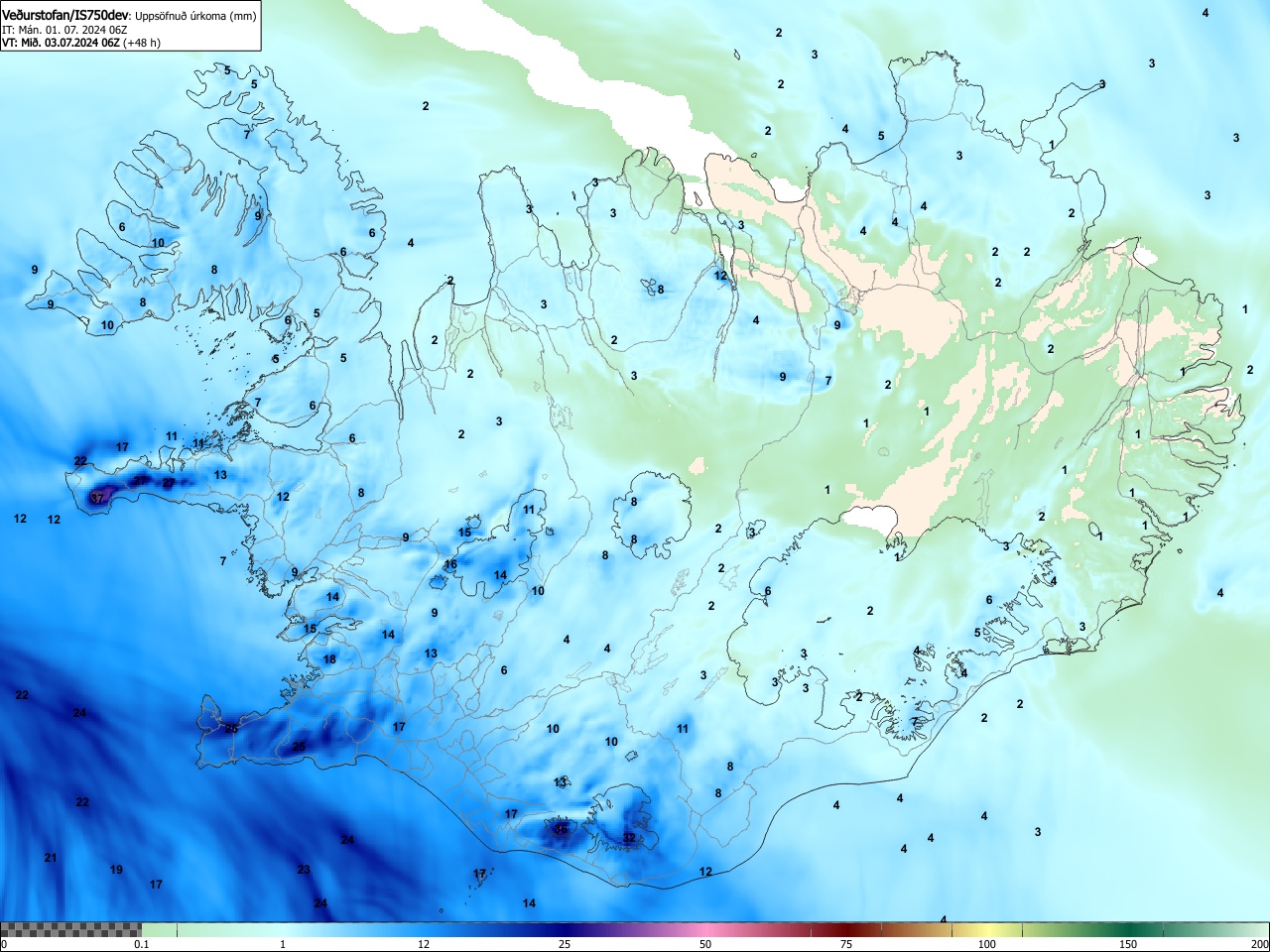Screen dimensions: 1270x952
Task: Click the 37 mm value on the map
Action: (97, 499)
